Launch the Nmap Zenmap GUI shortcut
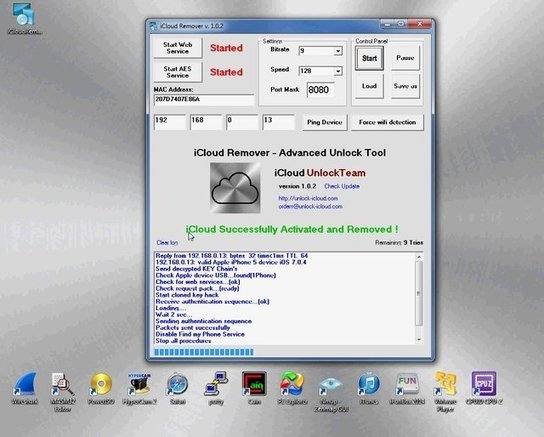The image size is (544, 437). coord(331,391)
